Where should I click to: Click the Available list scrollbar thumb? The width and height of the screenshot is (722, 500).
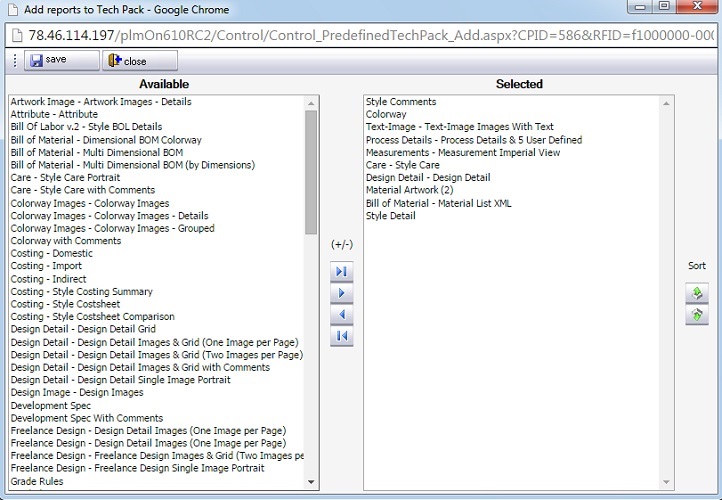coord(311,172)
